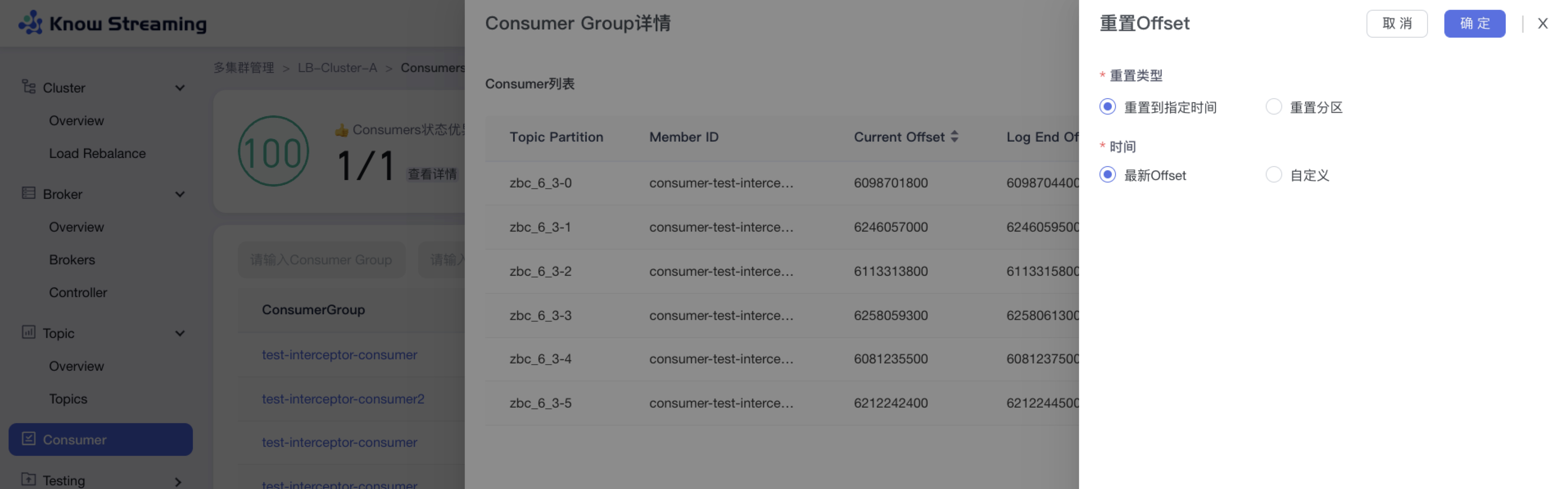
Task: Go to Topics menu item
Action: click(x=68, y=399)
